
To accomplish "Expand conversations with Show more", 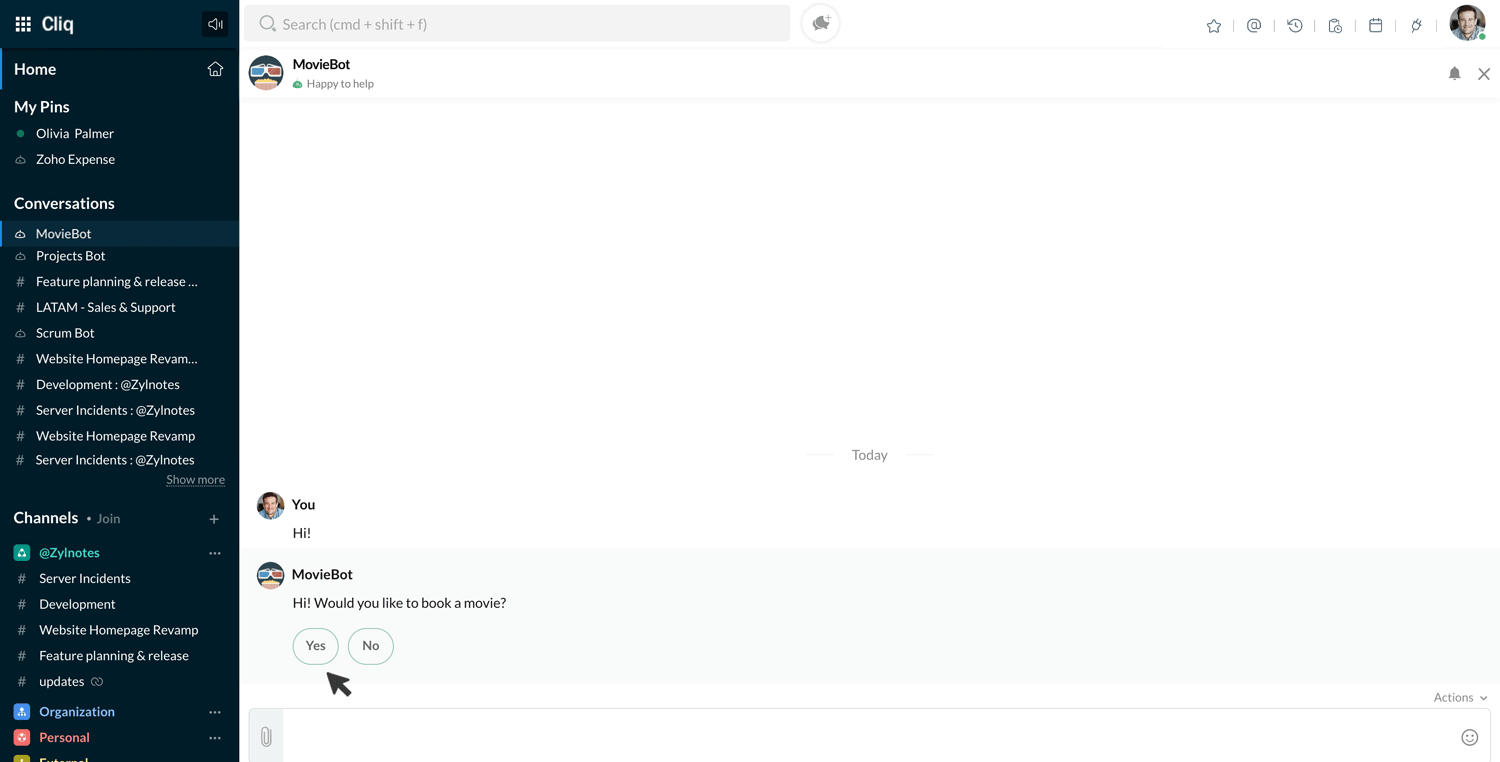I will pyautogui.click(x=195, y=480).
